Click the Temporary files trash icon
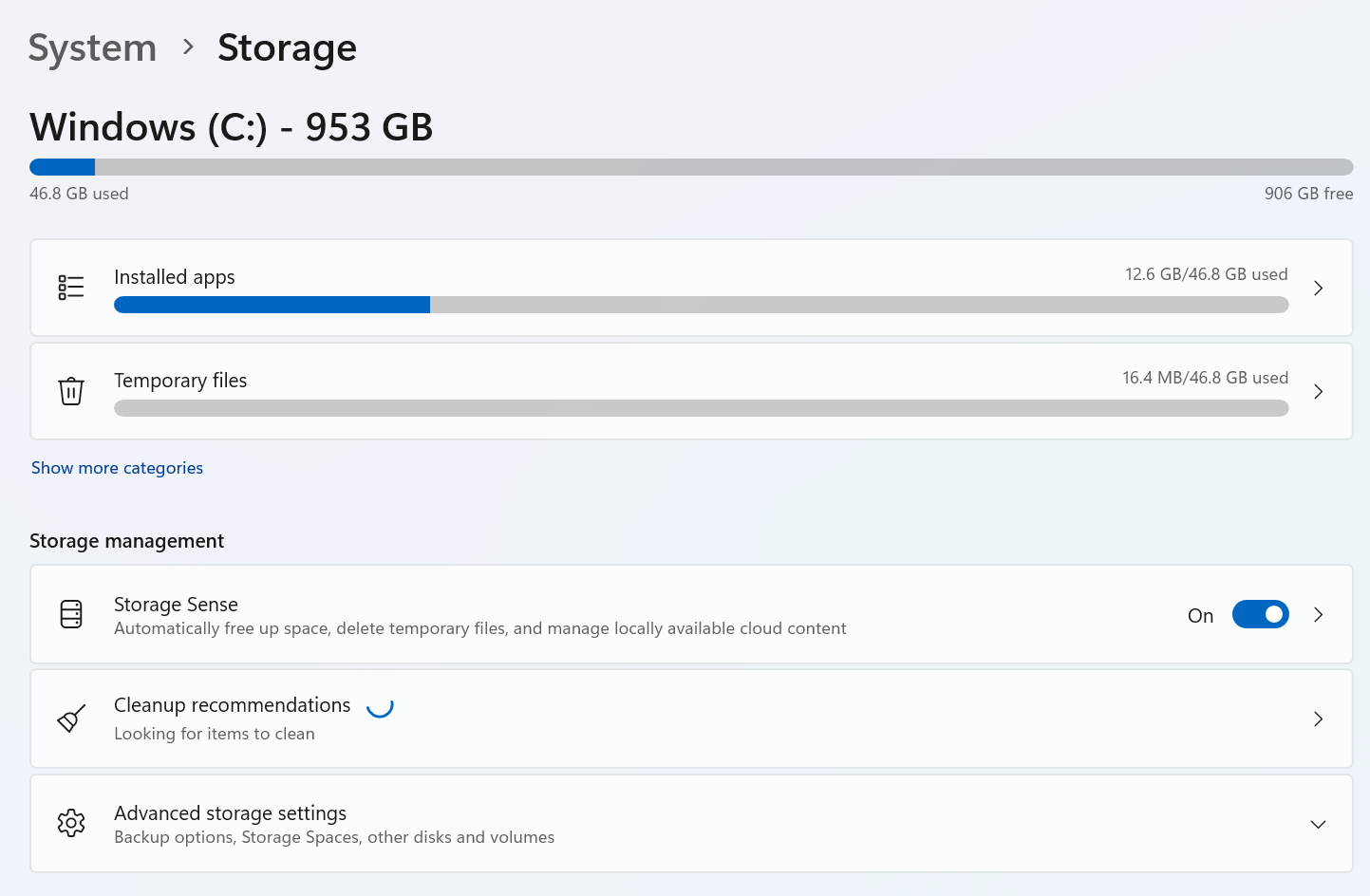The image size is (1370, 896). tap(71, 391)
